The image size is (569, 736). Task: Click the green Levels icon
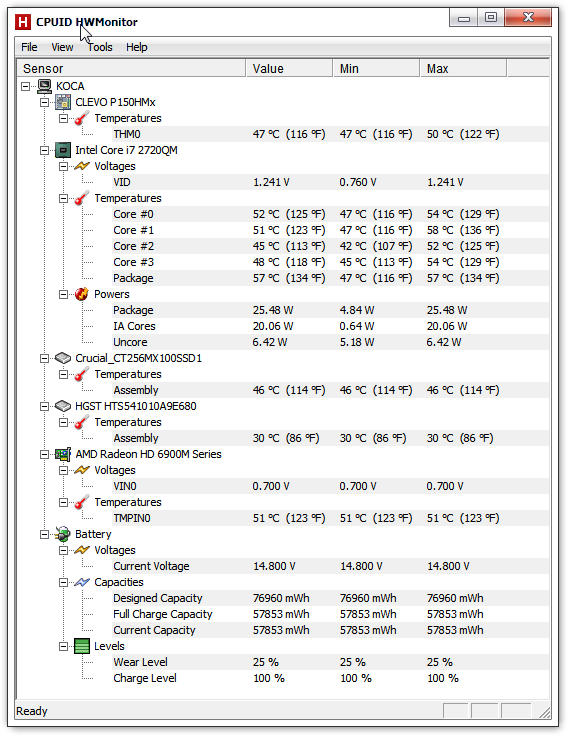pyautogui.click(x=82, y=646)
